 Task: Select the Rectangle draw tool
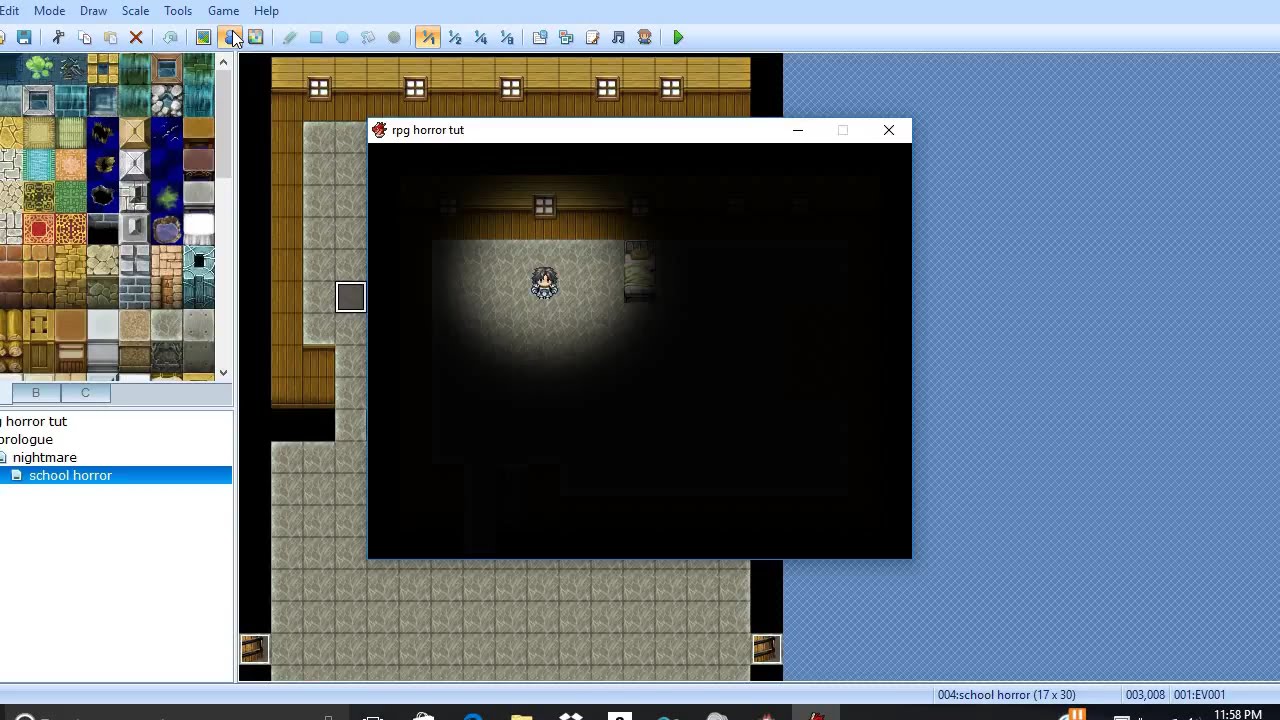pyautogui.click(x=315, y=38)
